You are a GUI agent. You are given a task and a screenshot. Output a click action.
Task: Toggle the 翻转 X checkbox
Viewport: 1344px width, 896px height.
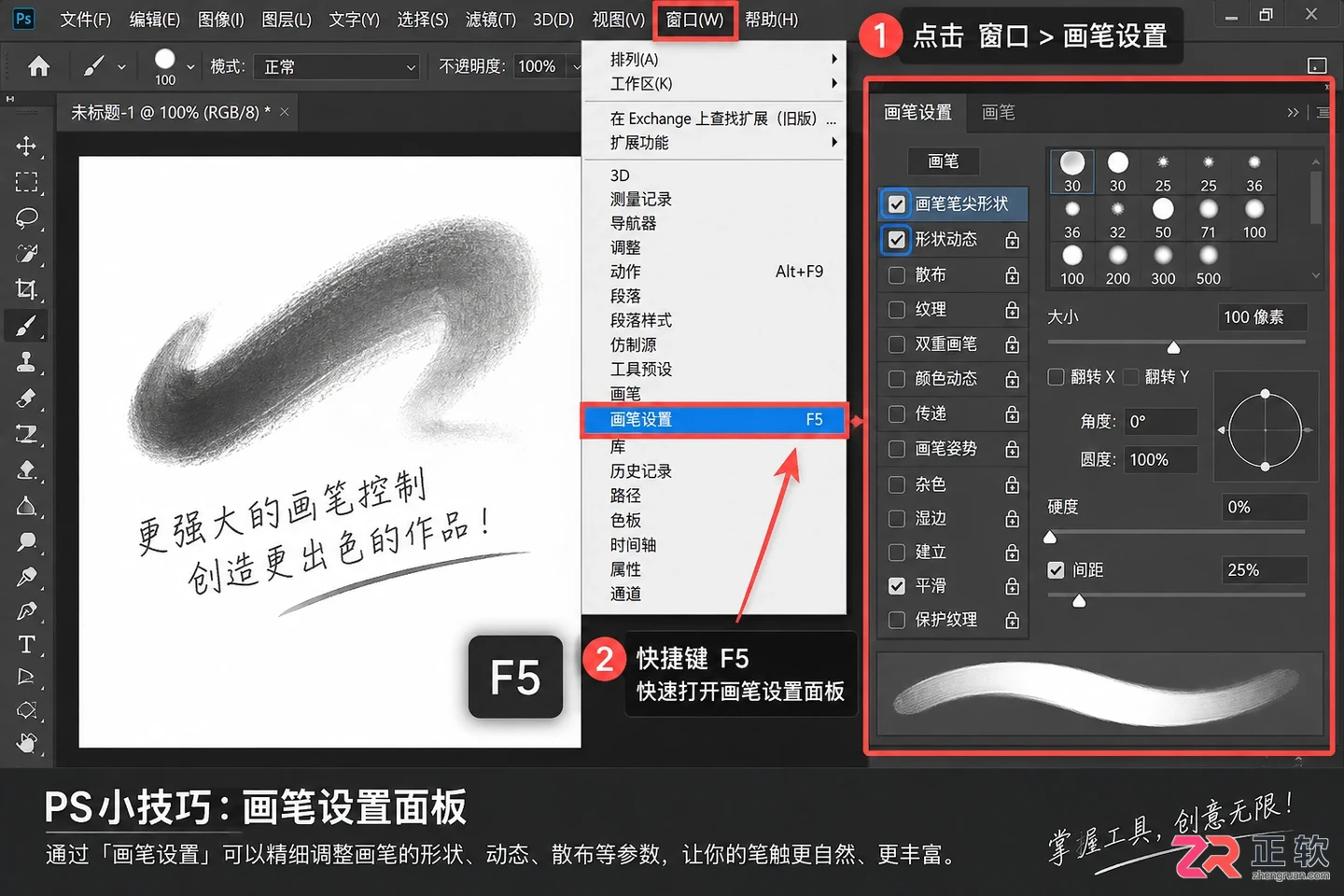pyautogui.click(x=1056, y=377)
